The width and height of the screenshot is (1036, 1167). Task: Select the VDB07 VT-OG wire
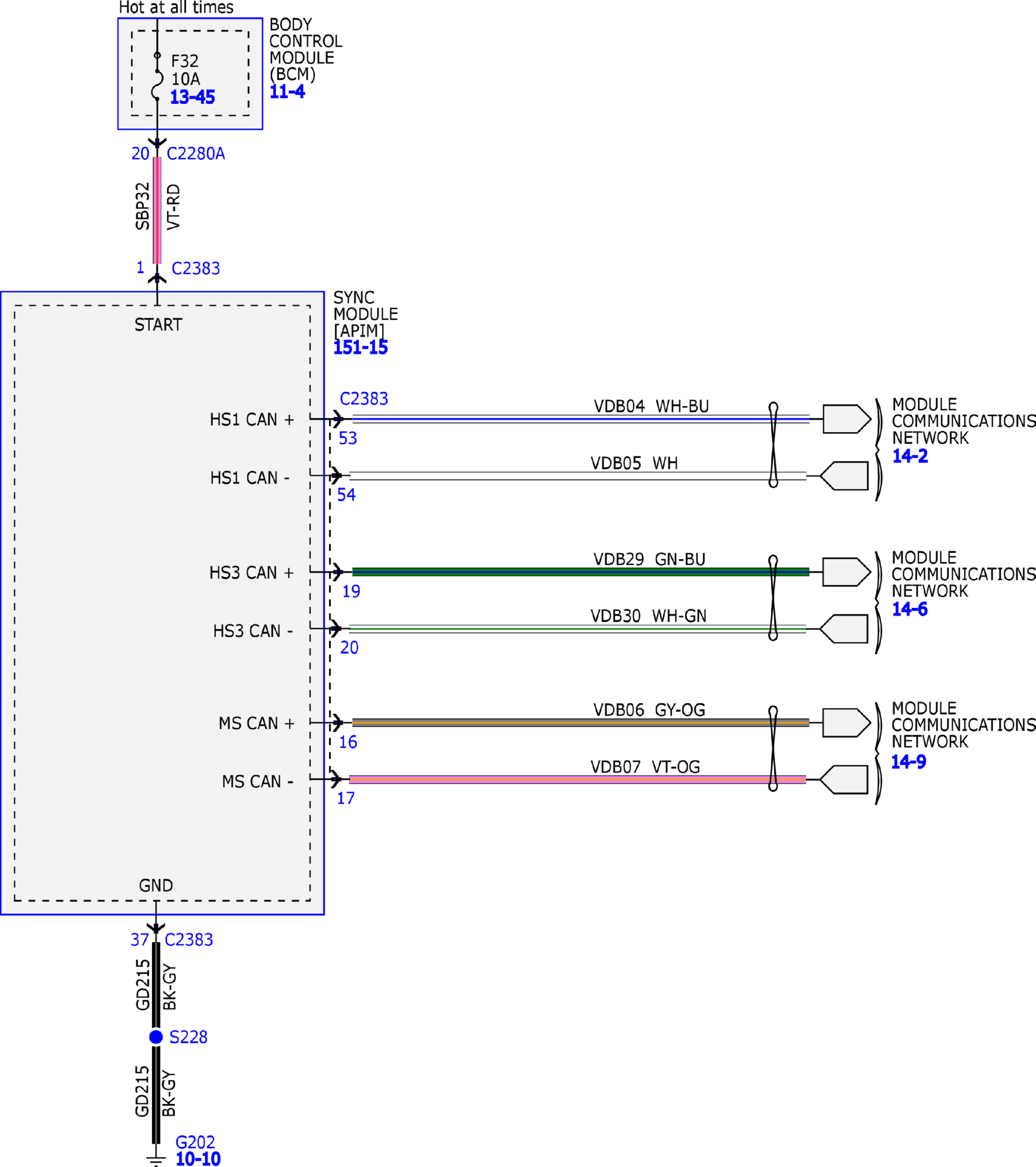578,779
